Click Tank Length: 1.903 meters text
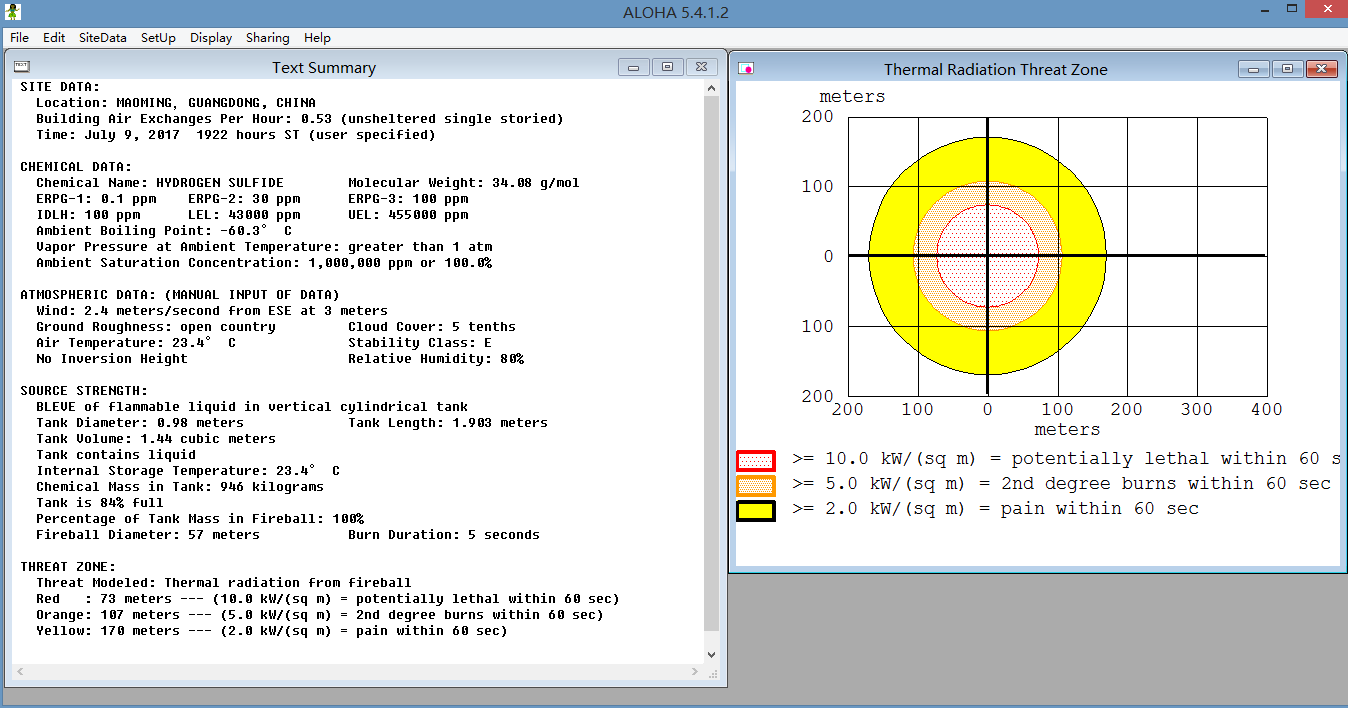The height and width of the screenshot is (708, 1348). (x=448, y=423)
